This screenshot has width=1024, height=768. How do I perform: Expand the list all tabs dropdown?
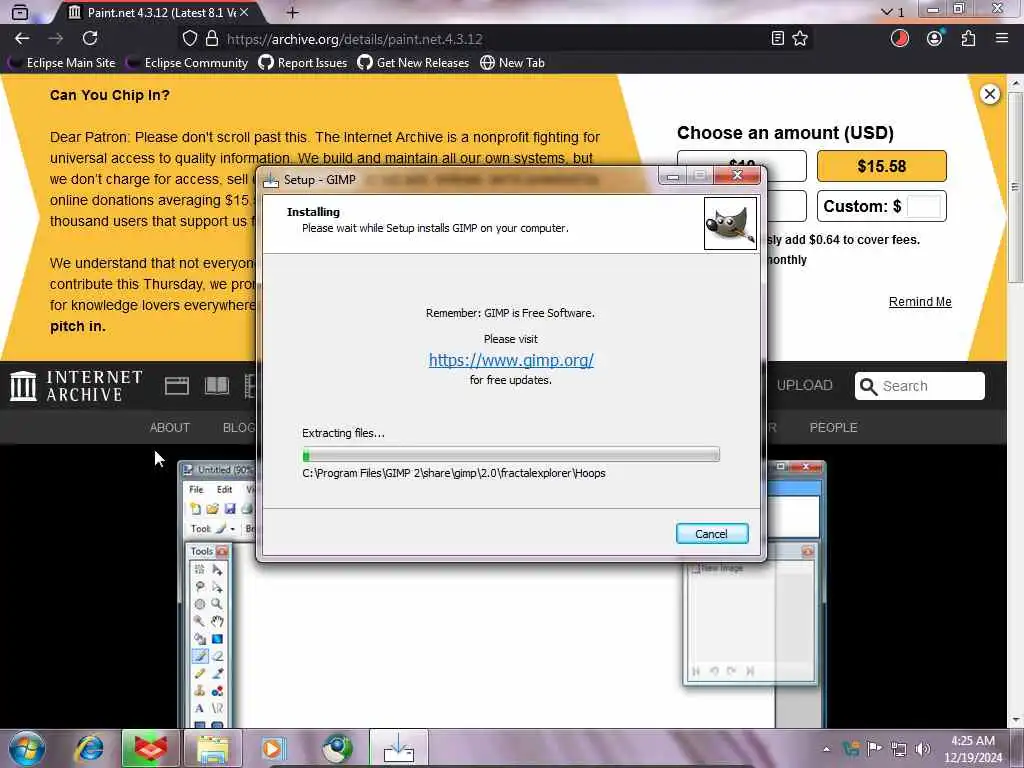(886, 12)
